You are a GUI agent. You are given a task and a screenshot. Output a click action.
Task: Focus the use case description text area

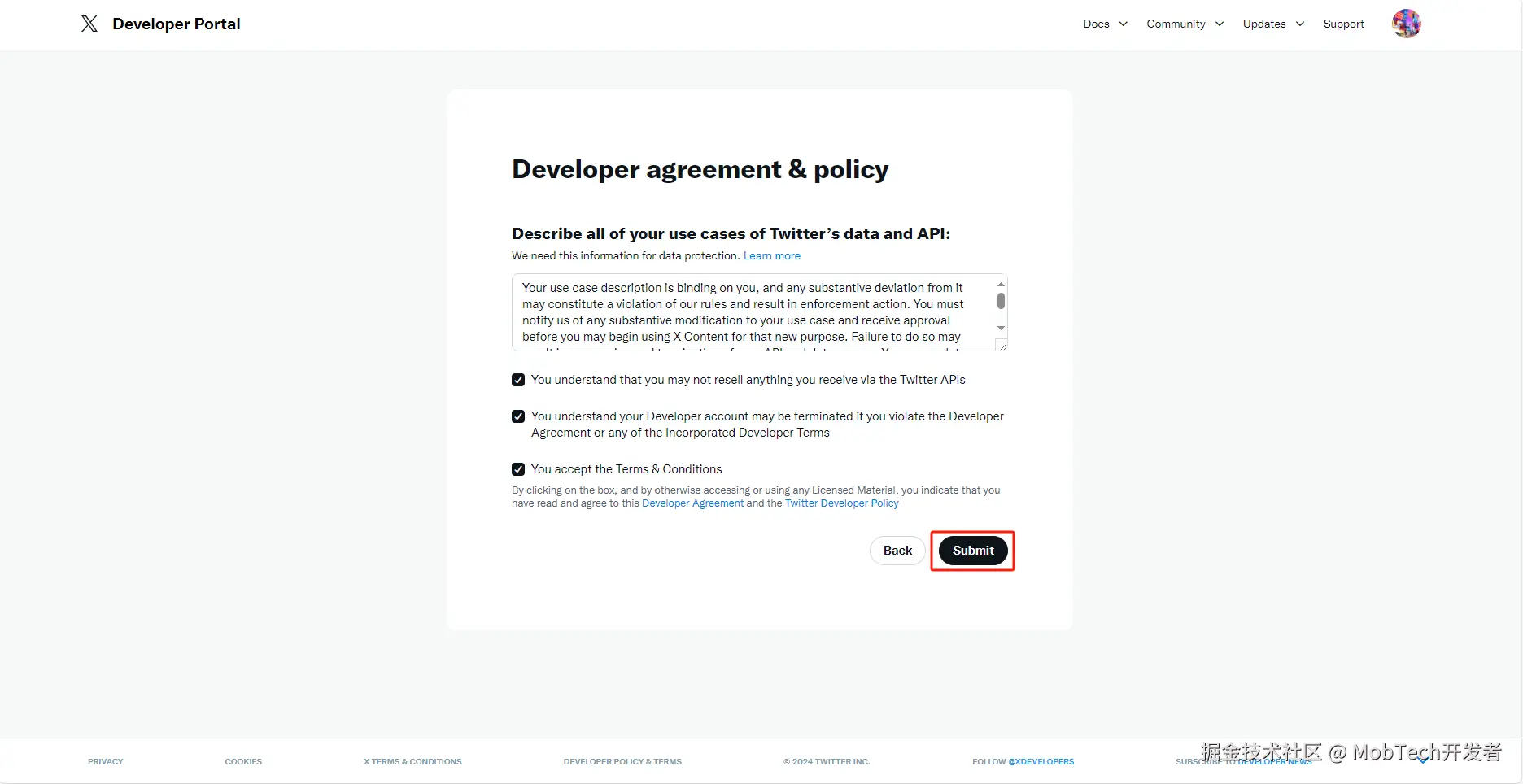[759, 312]
